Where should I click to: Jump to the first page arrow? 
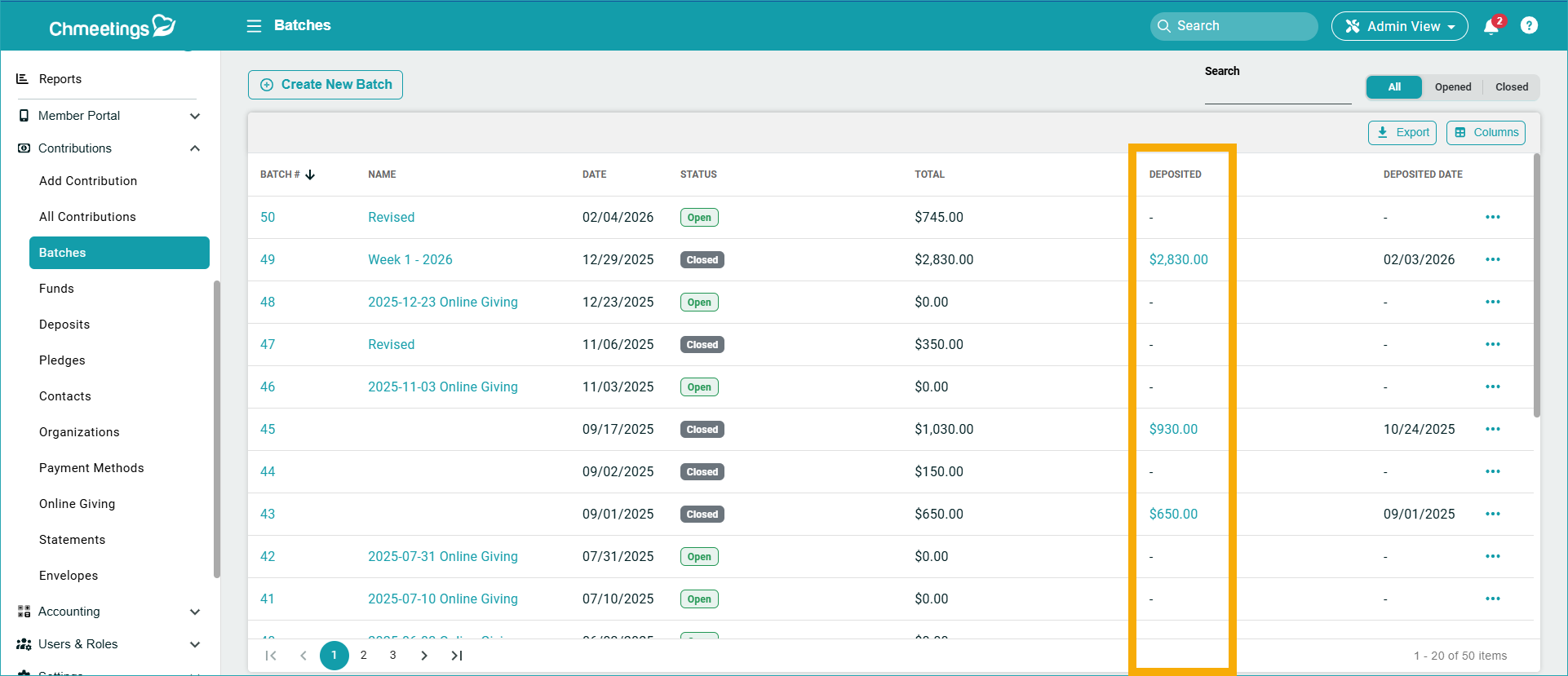click(271, 656)
